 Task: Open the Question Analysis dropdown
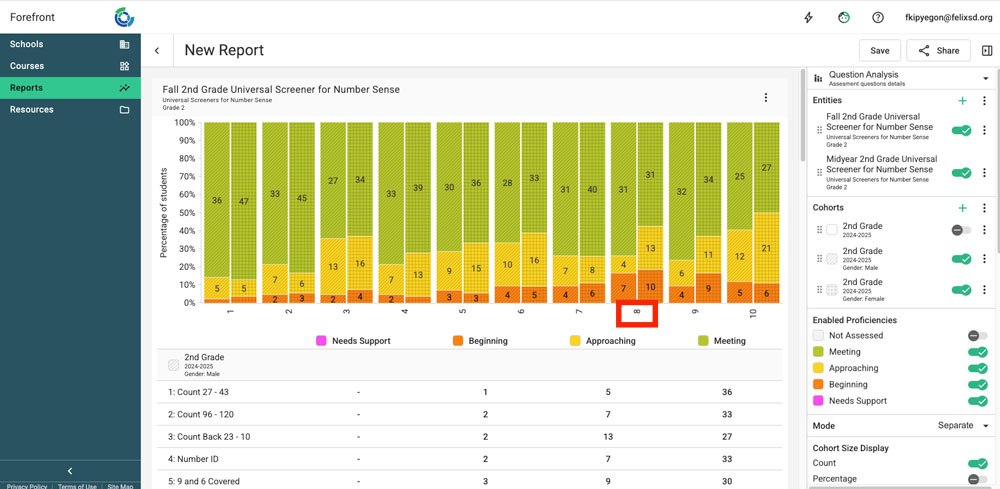coord(985,78)
